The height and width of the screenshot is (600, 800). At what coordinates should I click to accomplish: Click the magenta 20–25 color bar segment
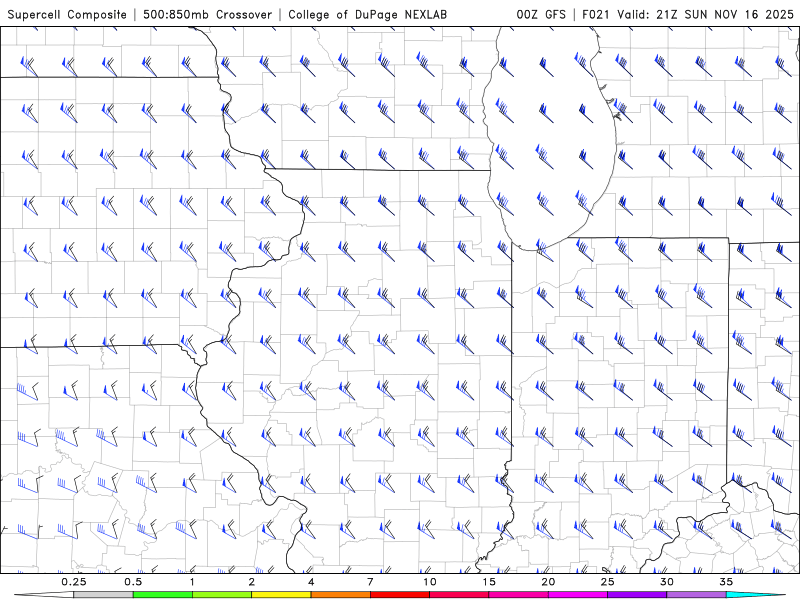click(x=578, y=595)
